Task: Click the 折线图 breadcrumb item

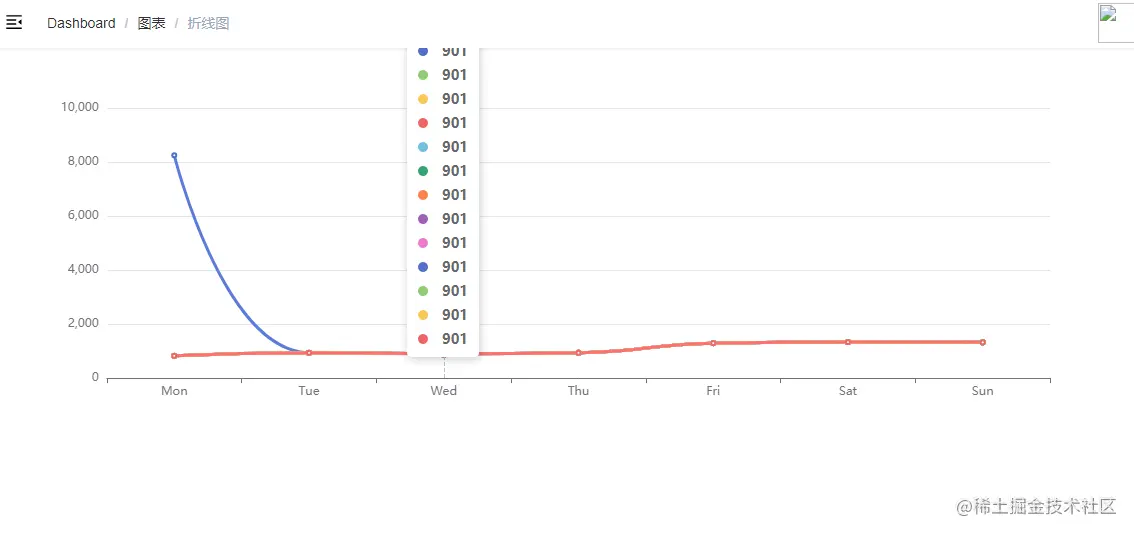Action: 208,23
